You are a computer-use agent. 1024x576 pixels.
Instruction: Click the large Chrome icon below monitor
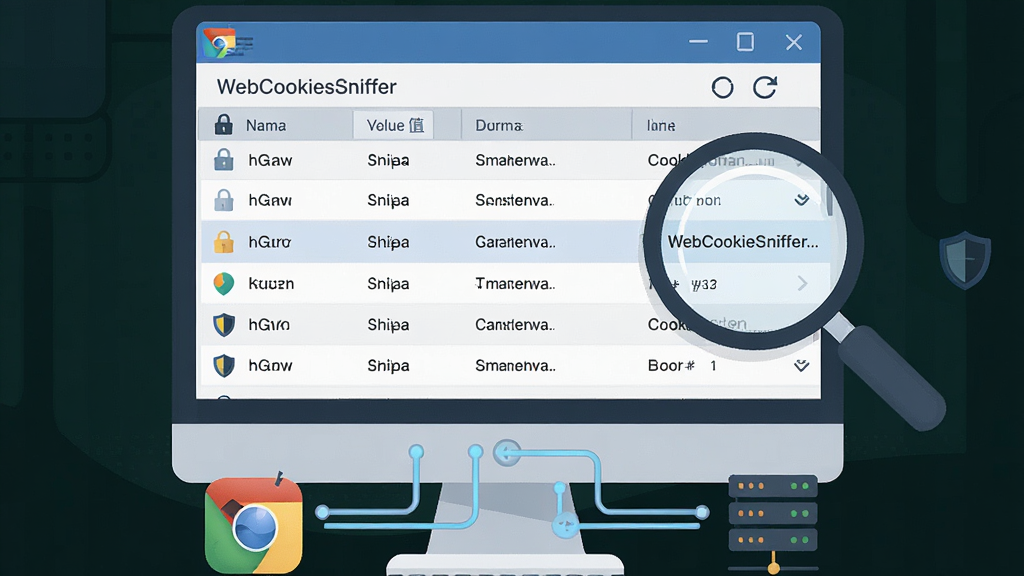(x=253, y=526)
